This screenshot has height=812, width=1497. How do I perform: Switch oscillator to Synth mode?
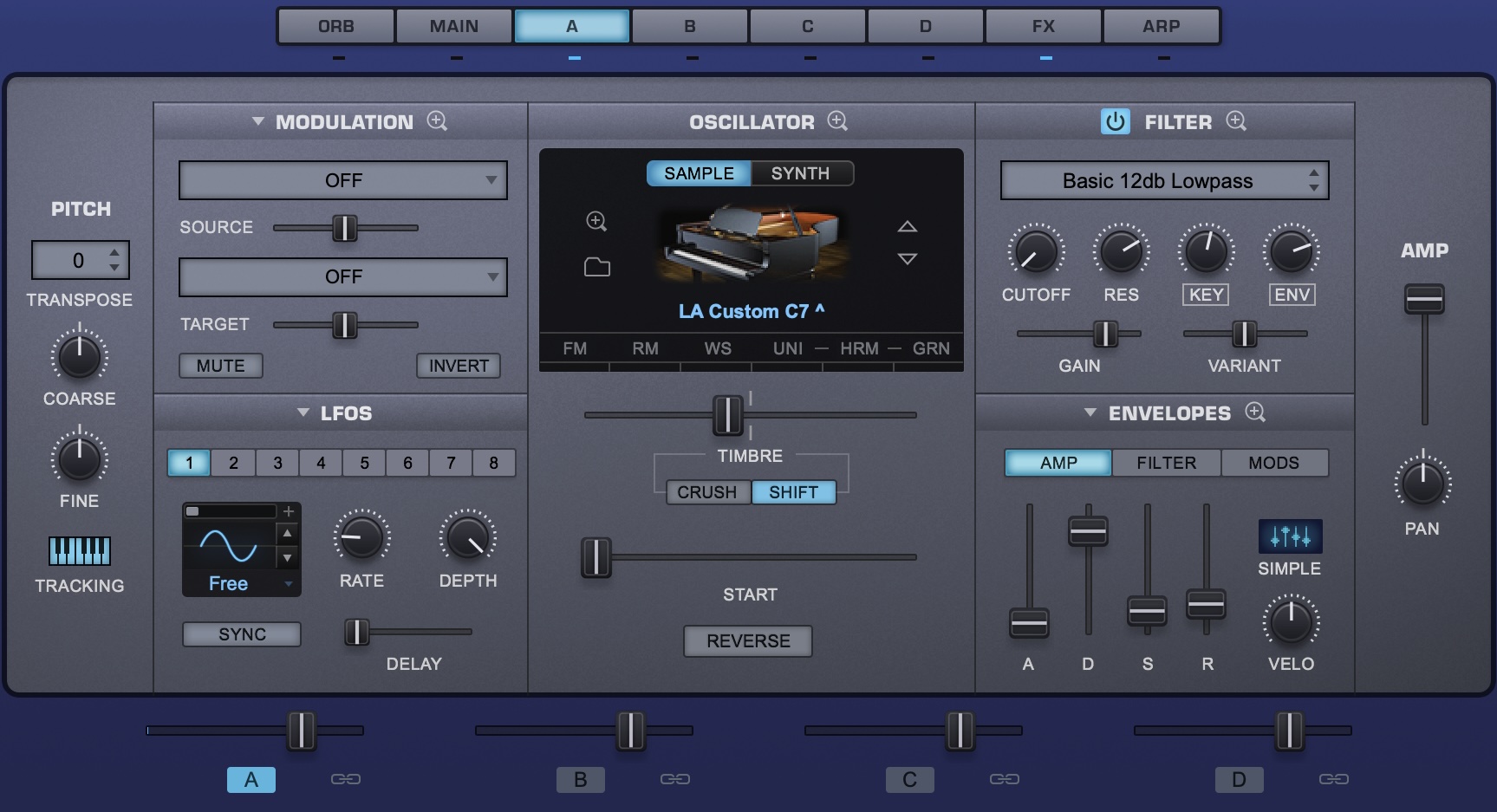[x=801, y=173]
